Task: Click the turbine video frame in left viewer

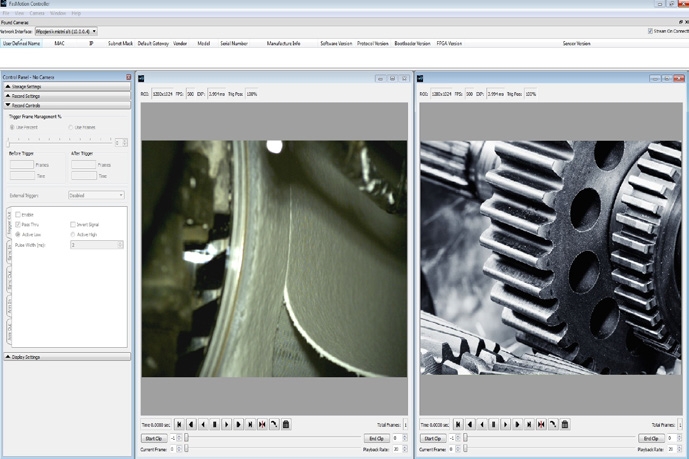Action: point(274,259)
